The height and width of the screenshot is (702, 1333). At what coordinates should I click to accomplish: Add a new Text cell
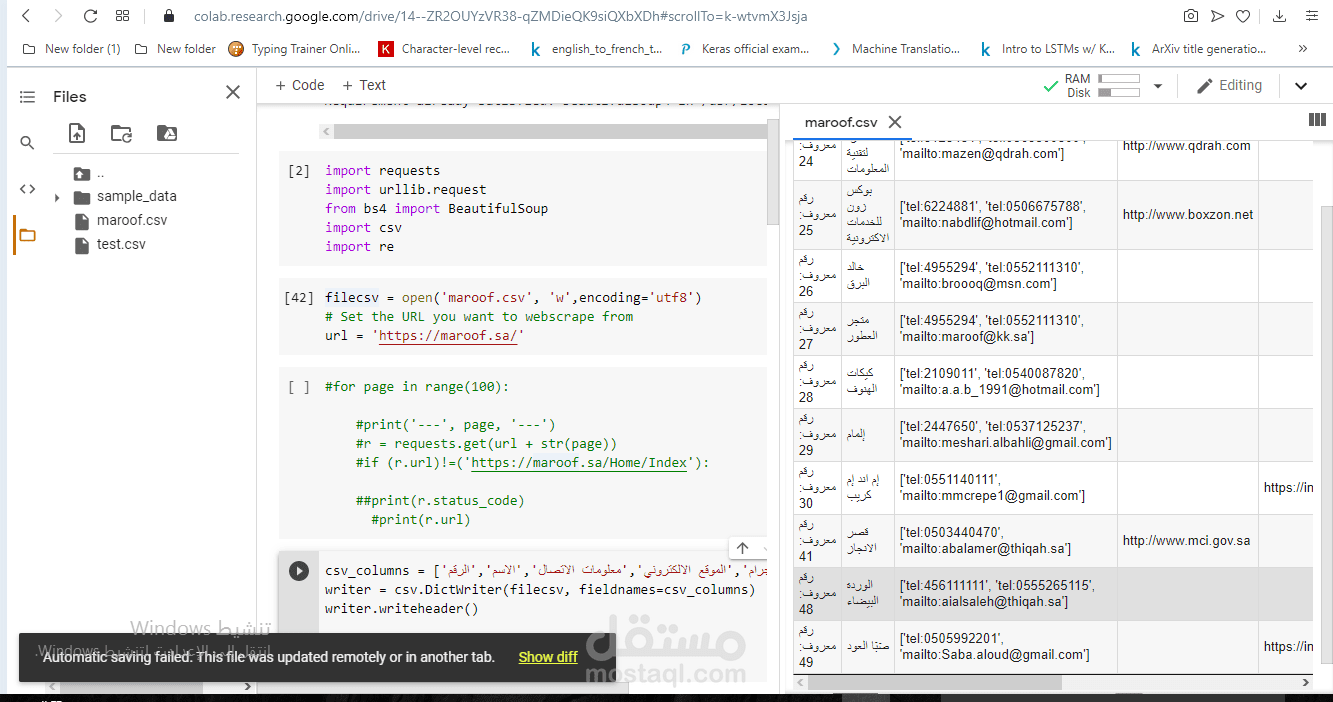point(363,85)
